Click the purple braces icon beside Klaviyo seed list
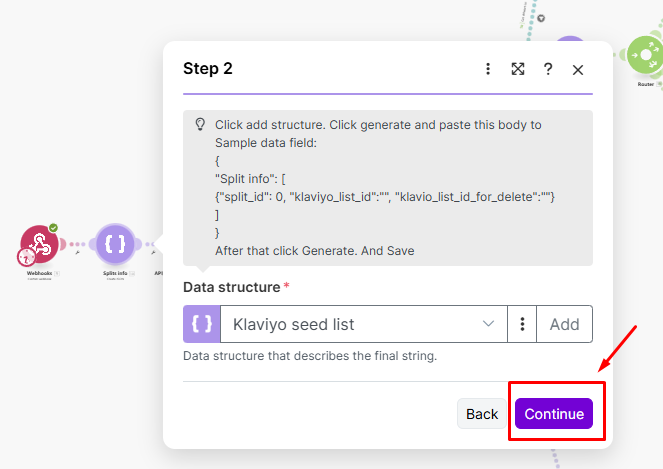Image resolution: width=663 pixels, height=469 pixels. (x=203, y=324)
